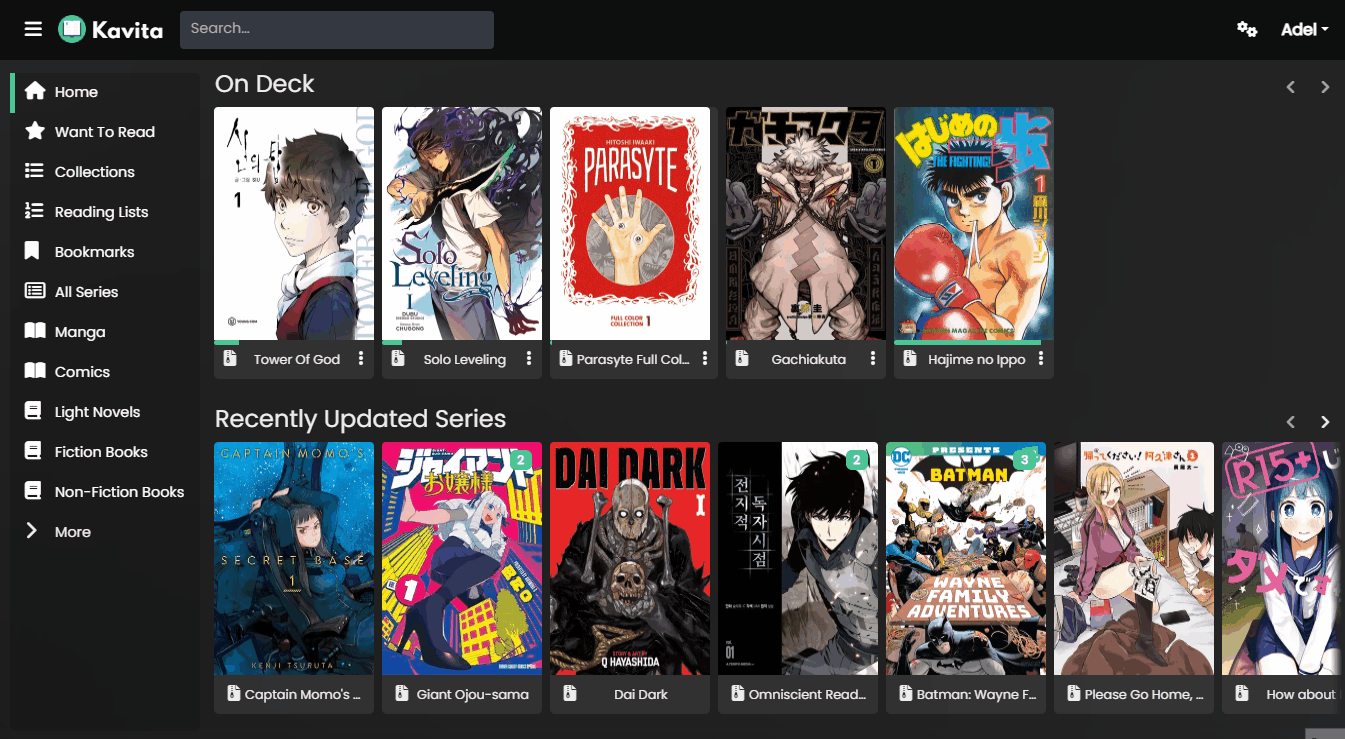1345x739 pixels.
Task: Open Want To Read star icon
Action: coord(35,131)
